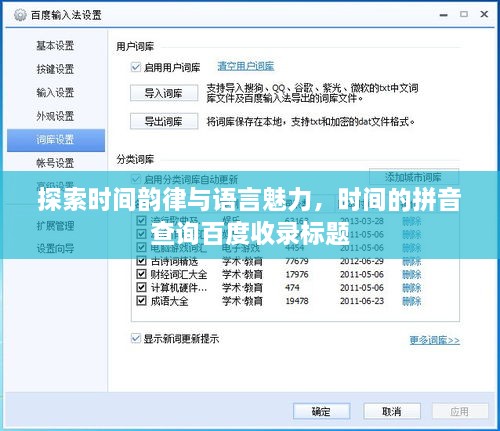Screen dimensions: 500x431
Task: Uncheck the 电脑游戏词汇 dictionary row
Action: 141,247
